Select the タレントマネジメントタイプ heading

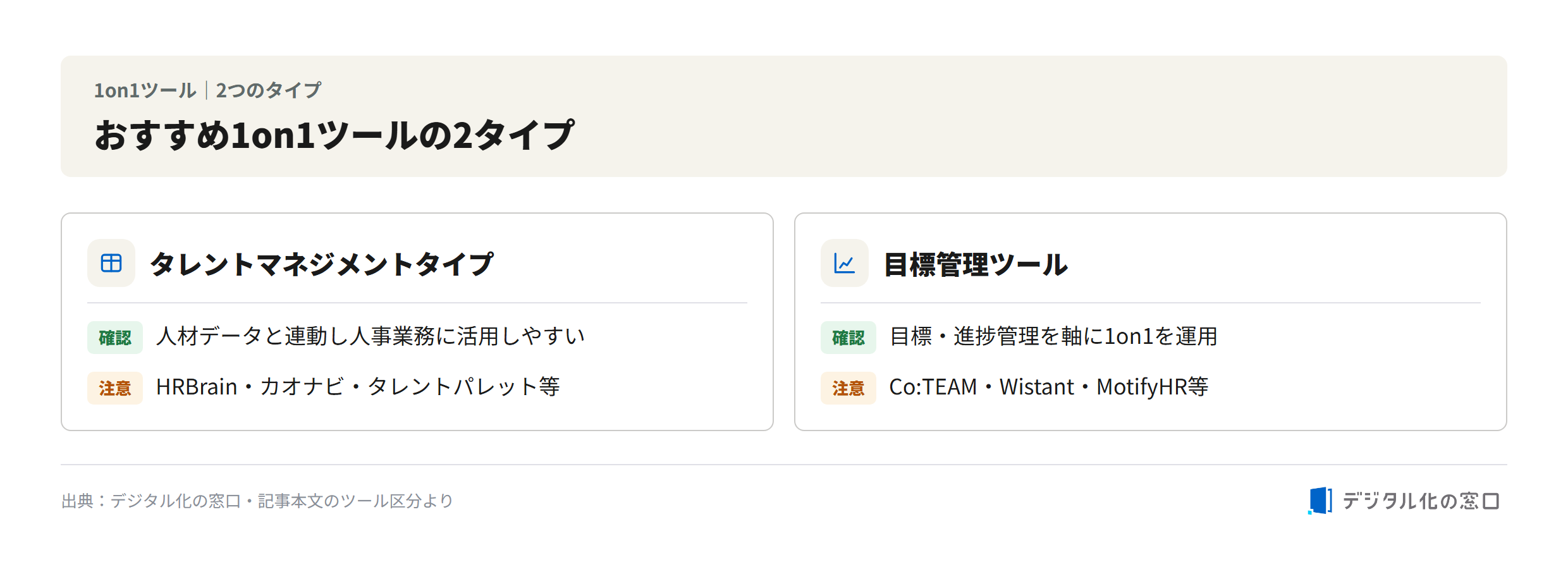pyautogui.click(x=321, y=264)
